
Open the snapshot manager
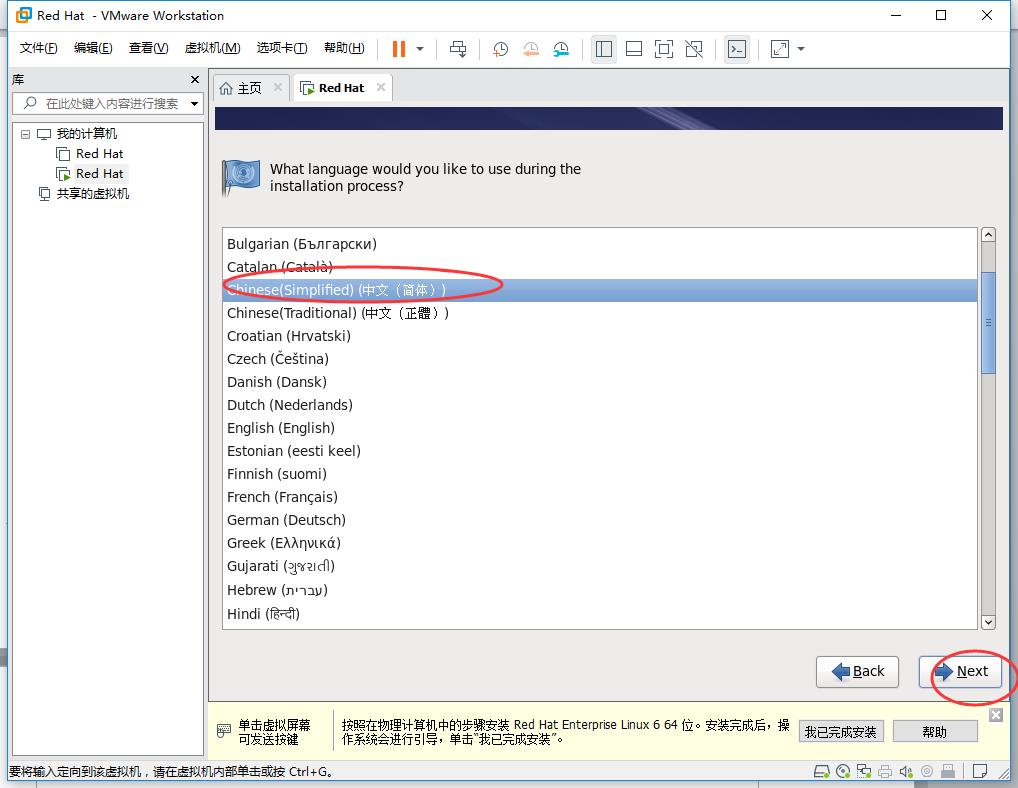point(561,49)
